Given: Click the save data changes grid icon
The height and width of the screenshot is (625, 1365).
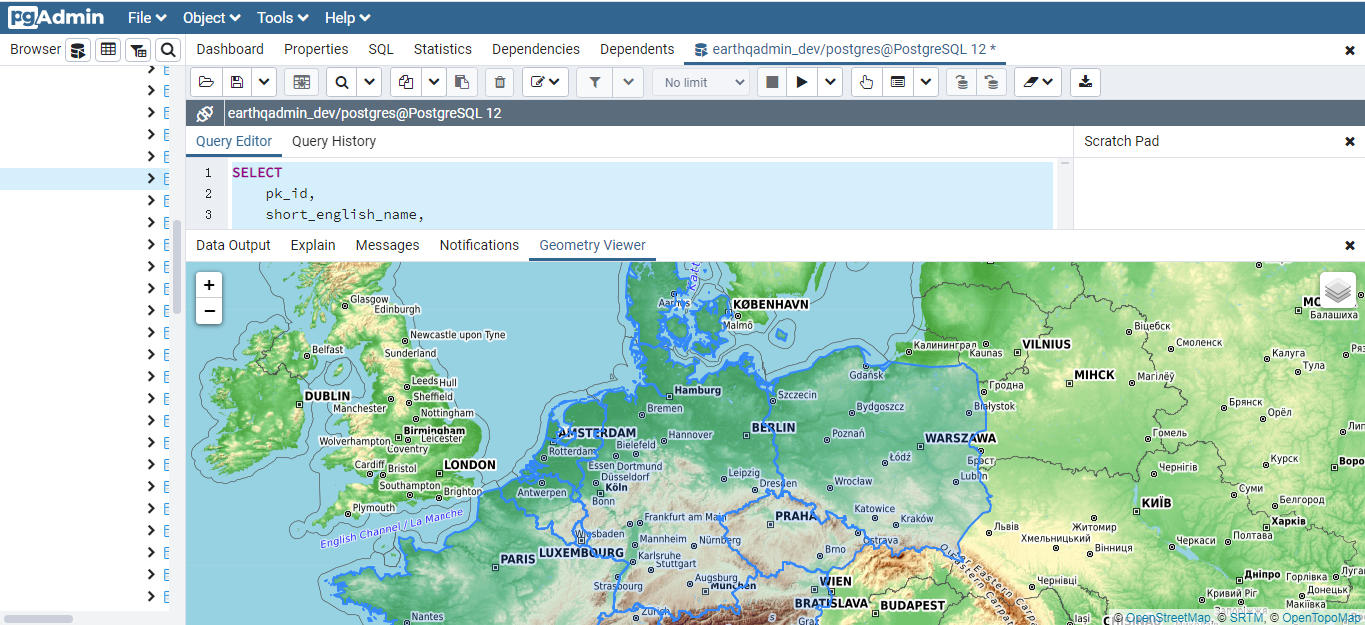Looking at the screenshot, I should (x=302, y=82).
